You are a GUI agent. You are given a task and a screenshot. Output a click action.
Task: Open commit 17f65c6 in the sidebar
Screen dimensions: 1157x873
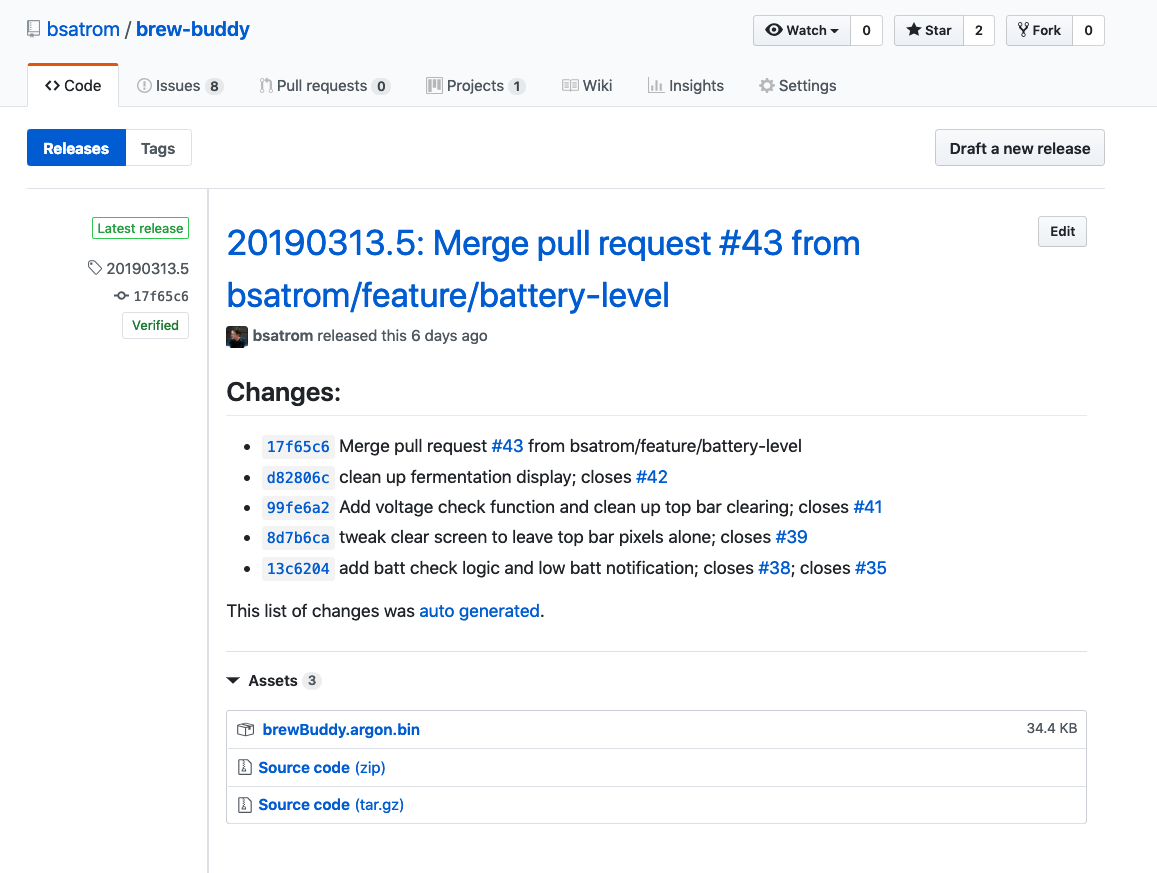pos(161,296)
